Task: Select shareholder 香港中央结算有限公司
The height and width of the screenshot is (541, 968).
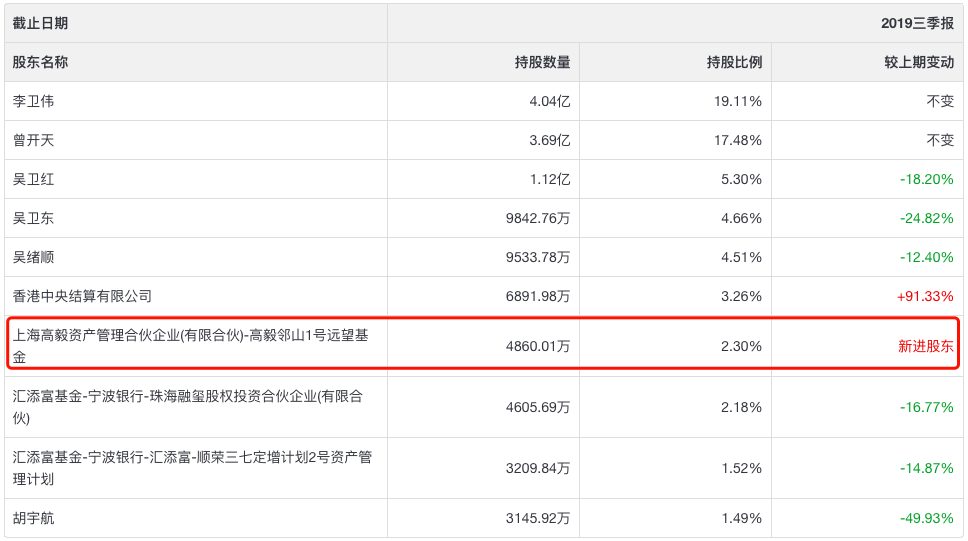Action: pyautogui.click(x=82, y=296)
